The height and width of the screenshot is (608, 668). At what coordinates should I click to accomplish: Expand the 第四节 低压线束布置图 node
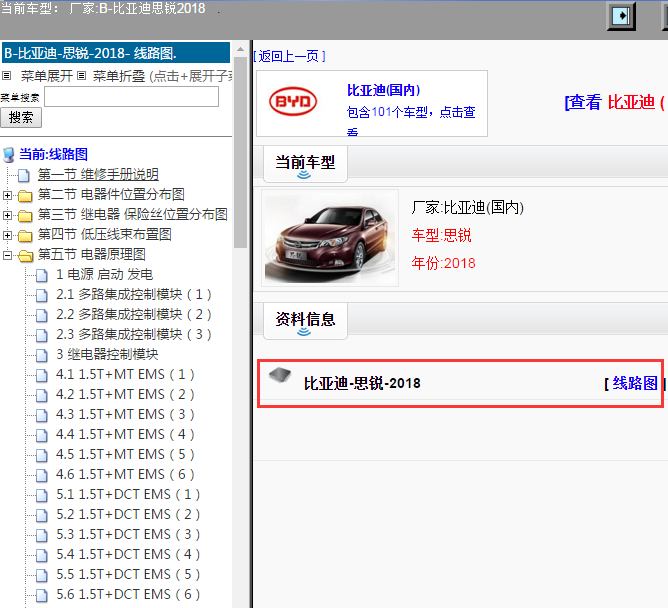[x=7, y=235]
